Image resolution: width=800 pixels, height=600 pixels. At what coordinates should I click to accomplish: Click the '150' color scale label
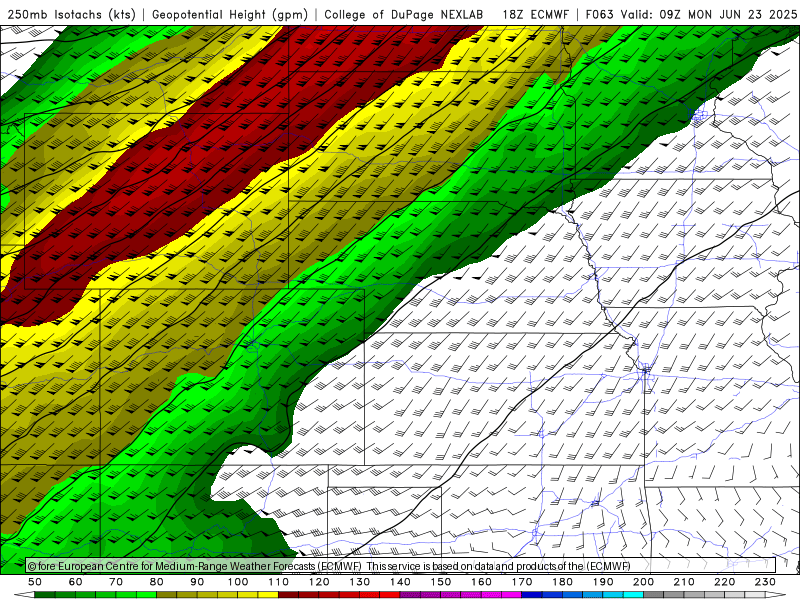point(441,582)
